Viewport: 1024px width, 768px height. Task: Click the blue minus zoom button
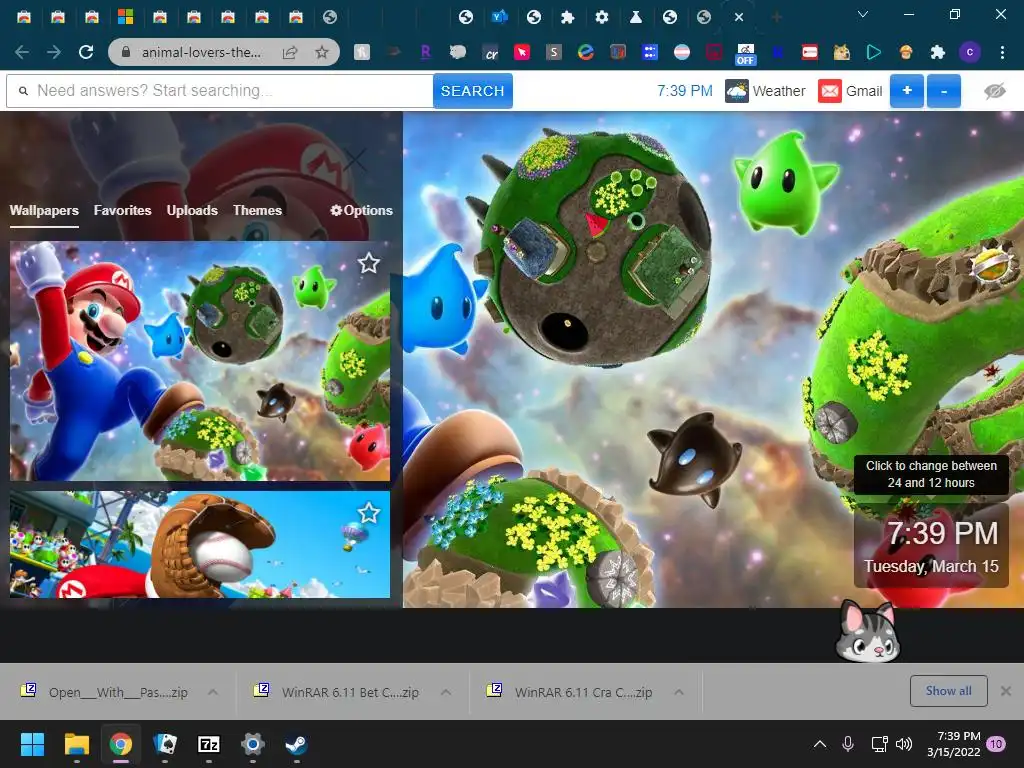[944, 91]
